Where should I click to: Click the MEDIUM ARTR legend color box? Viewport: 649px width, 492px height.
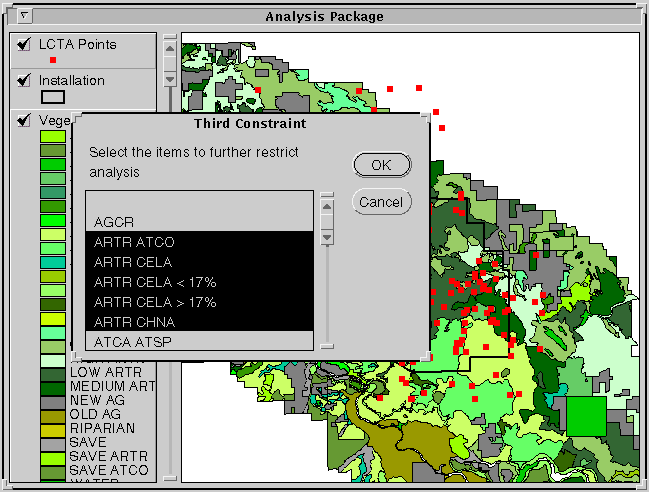(53, 387)
